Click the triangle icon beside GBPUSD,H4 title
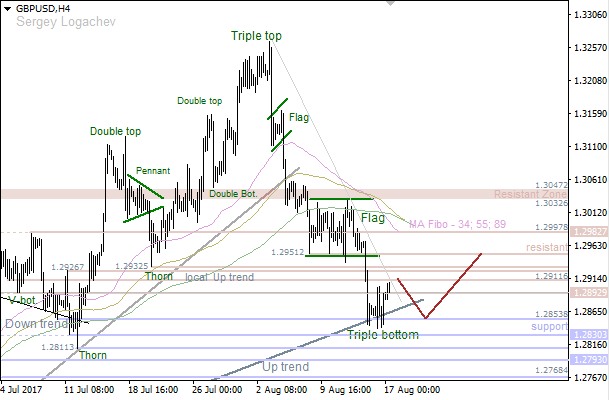Image resolution: width=609 pixels, height=400 pixels. click(x=6, y=8)
